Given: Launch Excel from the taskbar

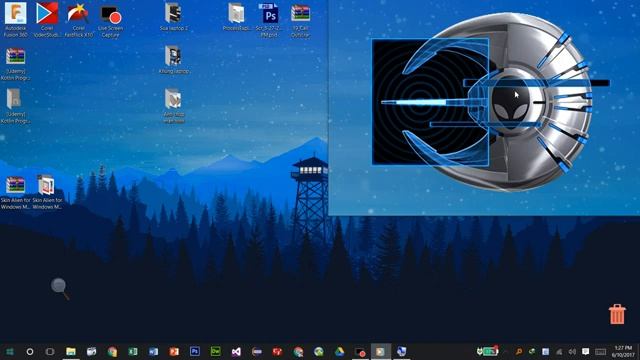Looking at the screenshot, I should point(133,351).
